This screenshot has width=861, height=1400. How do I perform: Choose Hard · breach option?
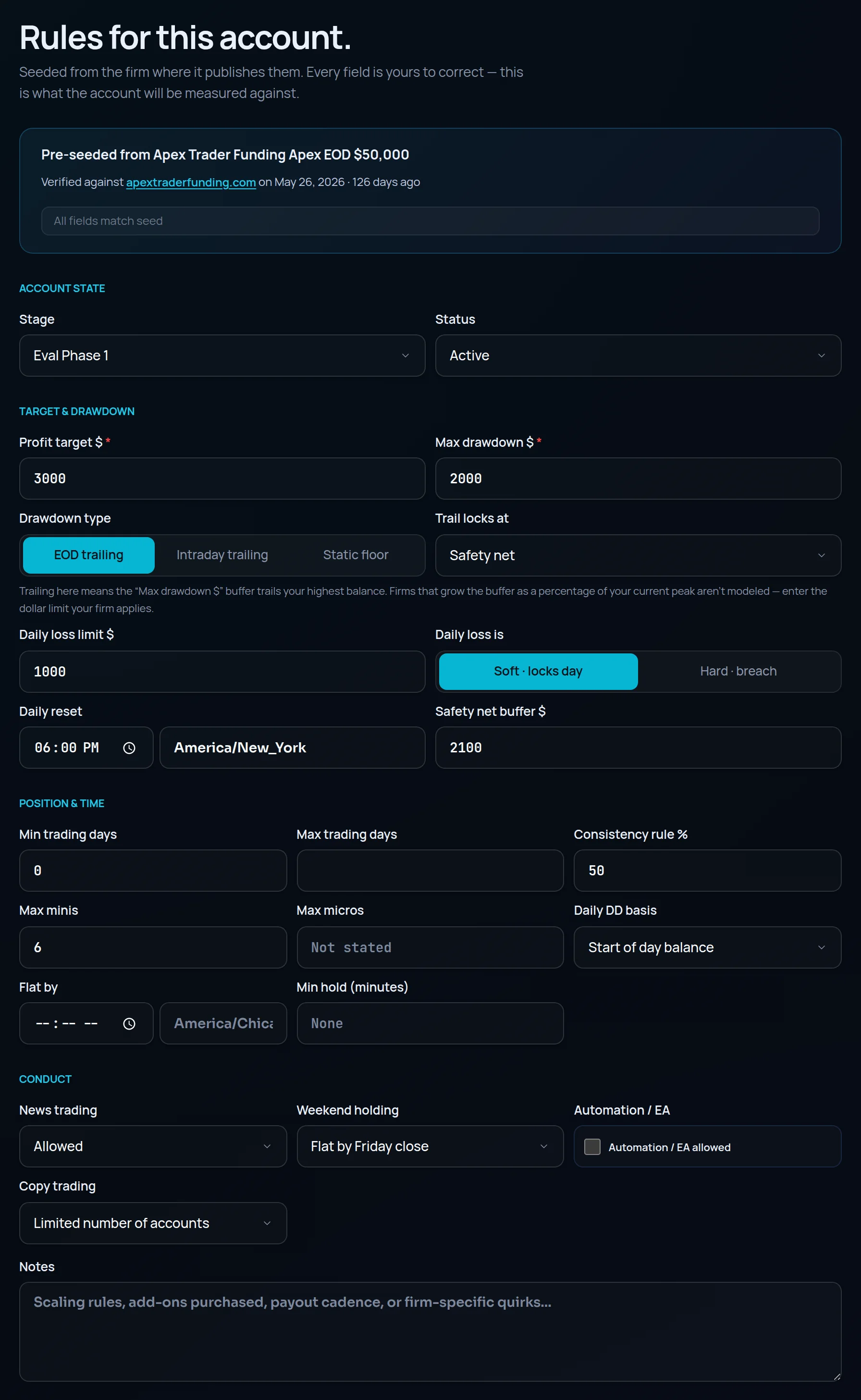738,671
